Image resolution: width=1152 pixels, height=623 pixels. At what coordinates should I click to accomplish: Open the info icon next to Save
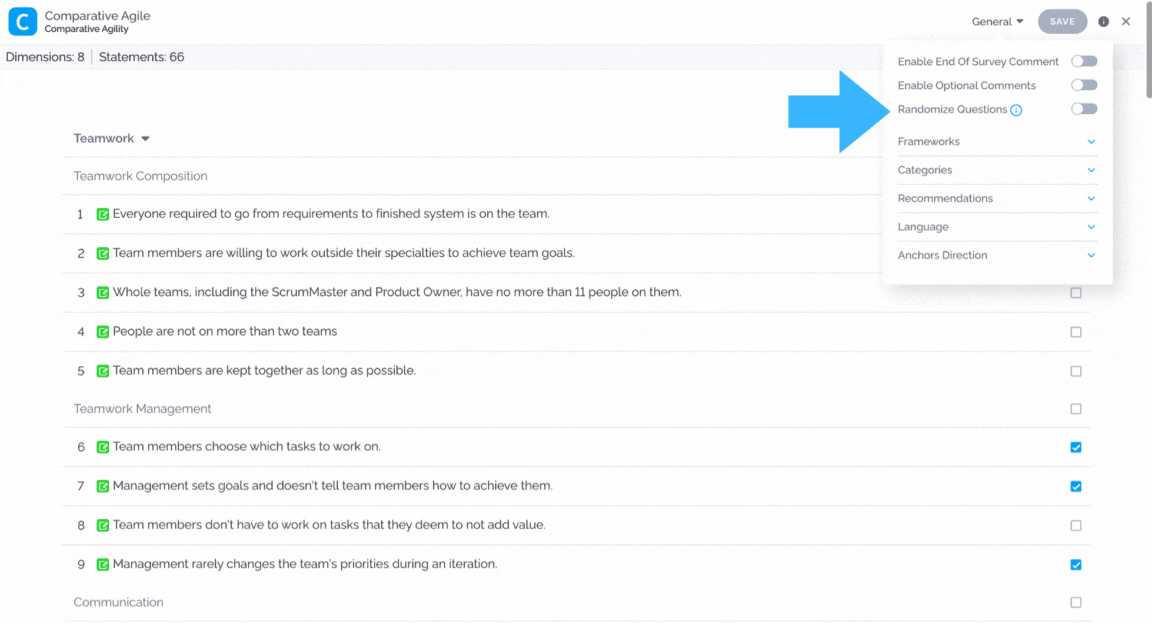1104,21
